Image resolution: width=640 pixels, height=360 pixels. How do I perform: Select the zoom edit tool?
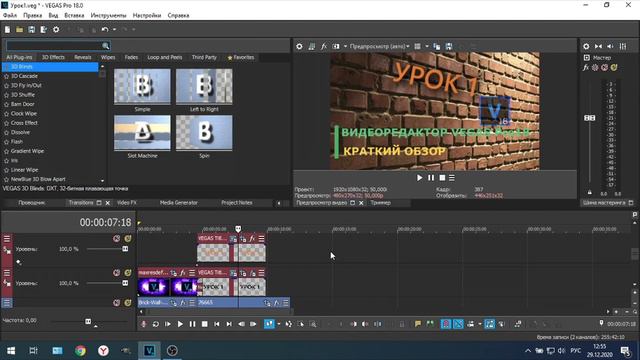313,324
